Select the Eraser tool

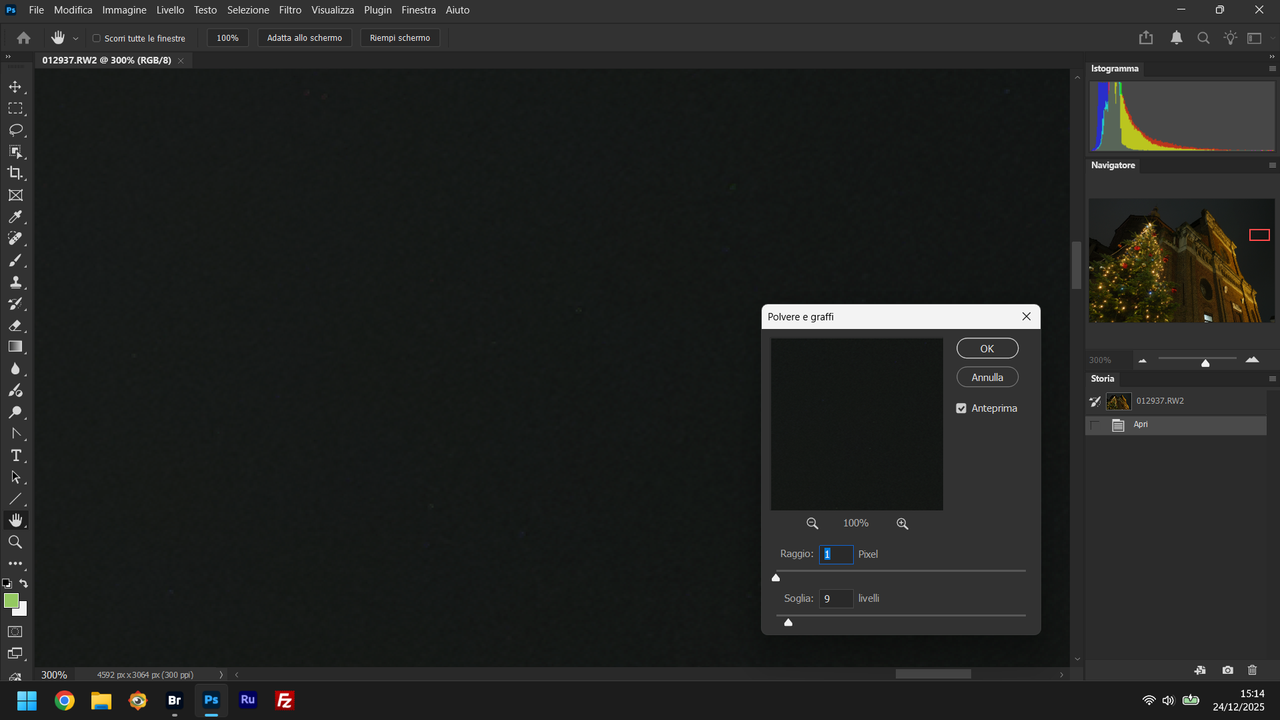pos(15,325)
